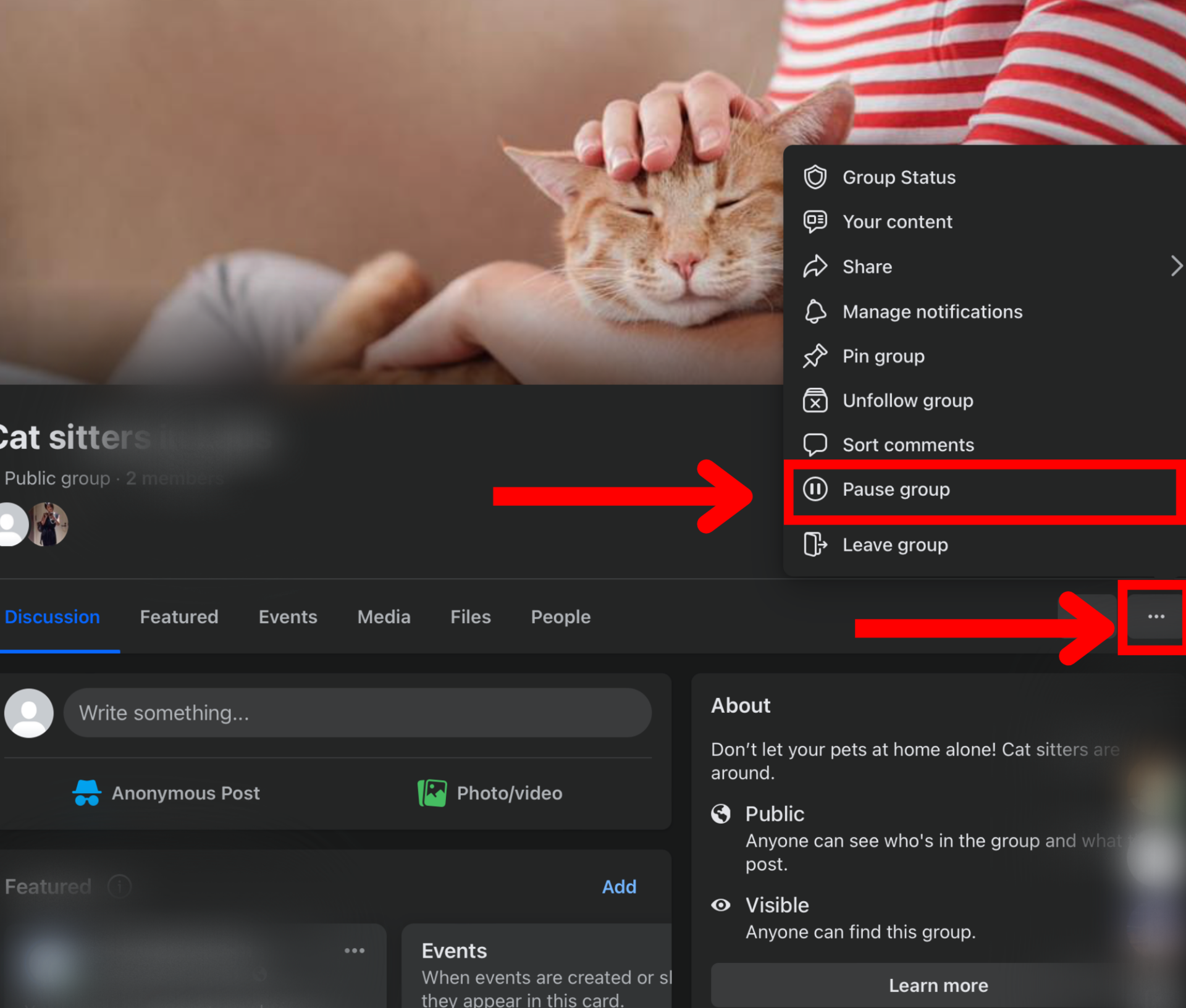The image size is (1186, 1008).
Task: Open the featured card three-dot menu
Action: click(x=355, y=951)
